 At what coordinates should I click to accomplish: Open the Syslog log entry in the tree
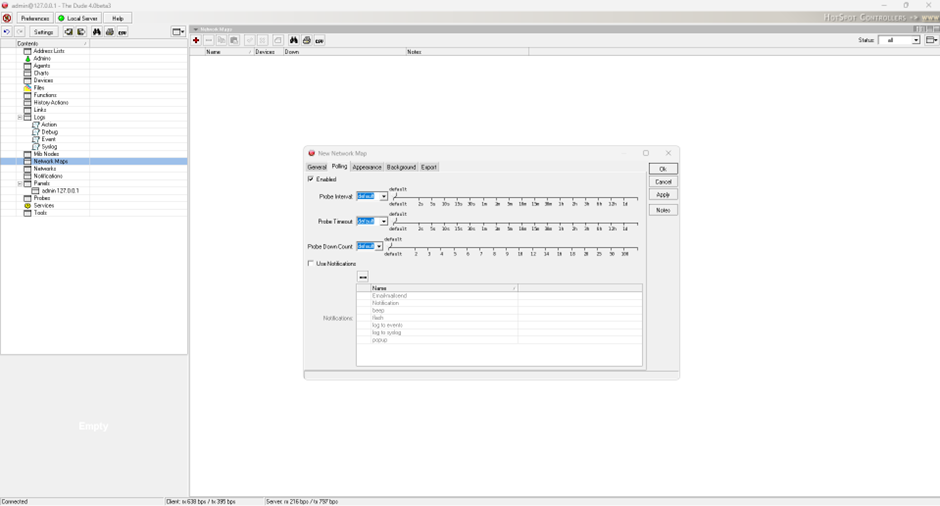tap(49, 147)
